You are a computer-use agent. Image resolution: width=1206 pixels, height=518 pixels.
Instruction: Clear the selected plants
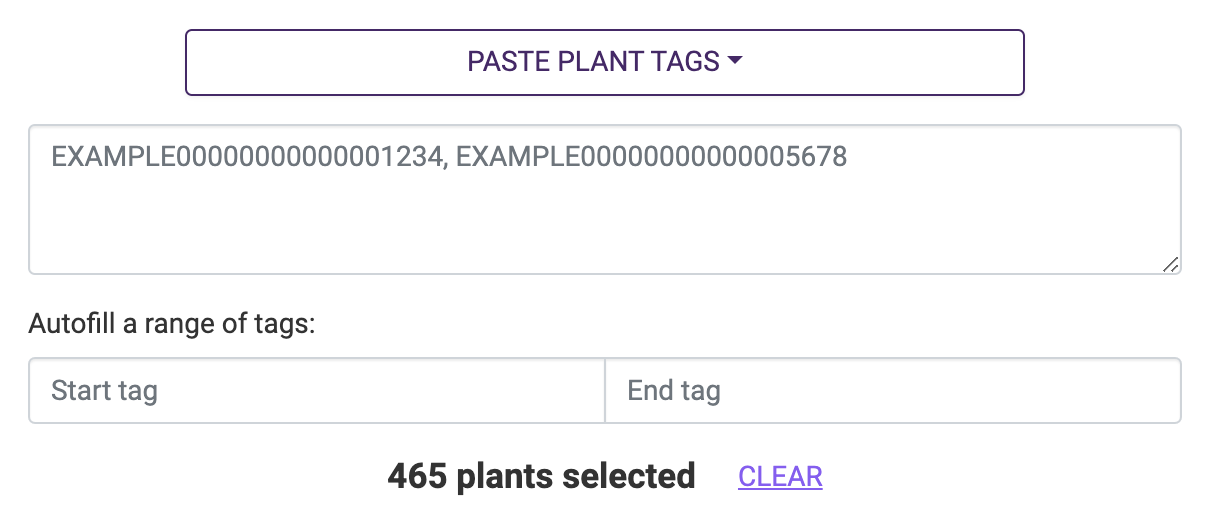780,477
